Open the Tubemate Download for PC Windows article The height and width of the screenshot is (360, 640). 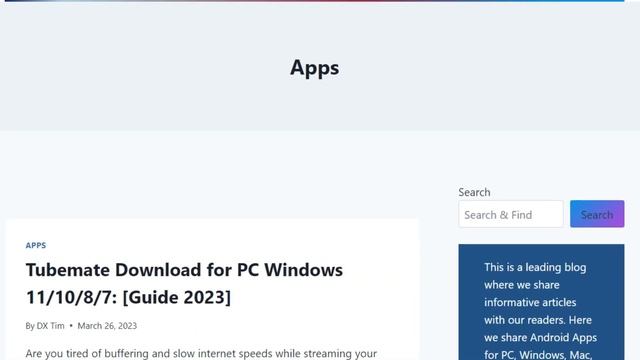coord(184,283)
